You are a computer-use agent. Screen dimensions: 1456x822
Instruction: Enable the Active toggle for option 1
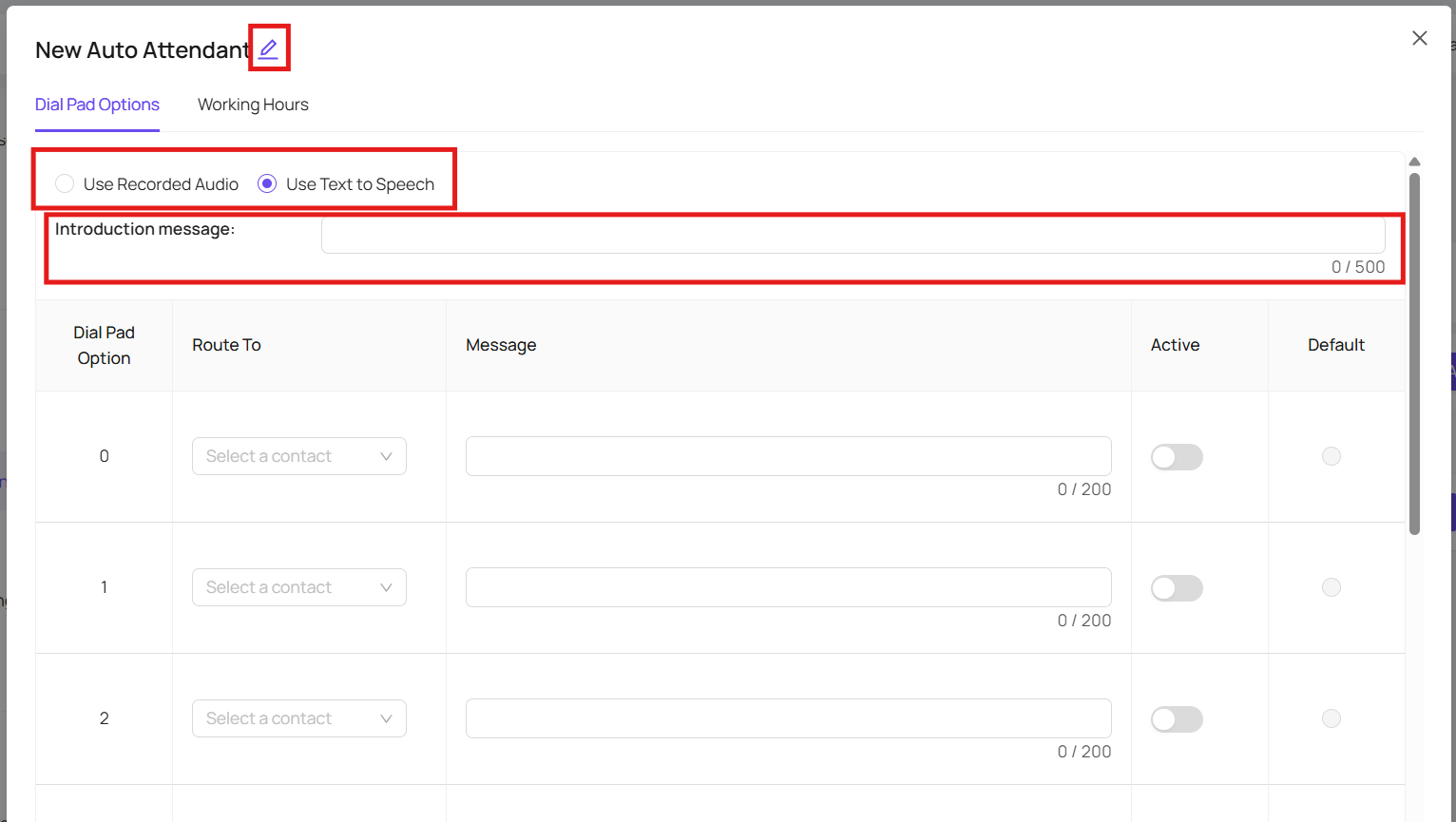click(x=1177, y=588)
